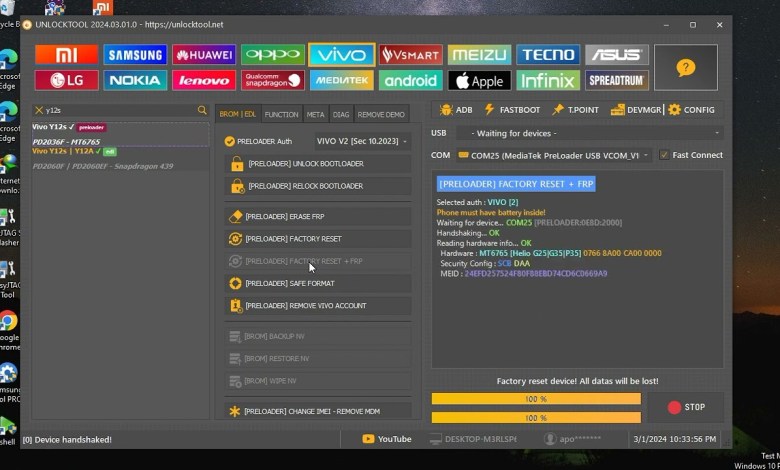Click PRELOADER ERASE FRP button
The height and width of the screenshot is (470, 780).
point(316,216)
